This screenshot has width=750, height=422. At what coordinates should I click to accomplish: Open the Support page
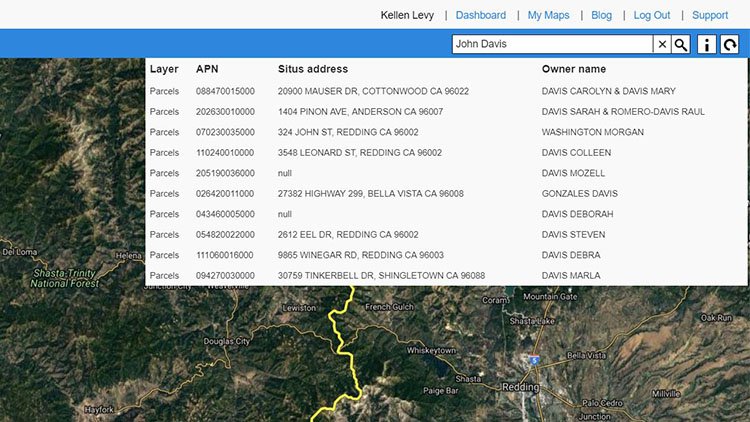[710, 15]
